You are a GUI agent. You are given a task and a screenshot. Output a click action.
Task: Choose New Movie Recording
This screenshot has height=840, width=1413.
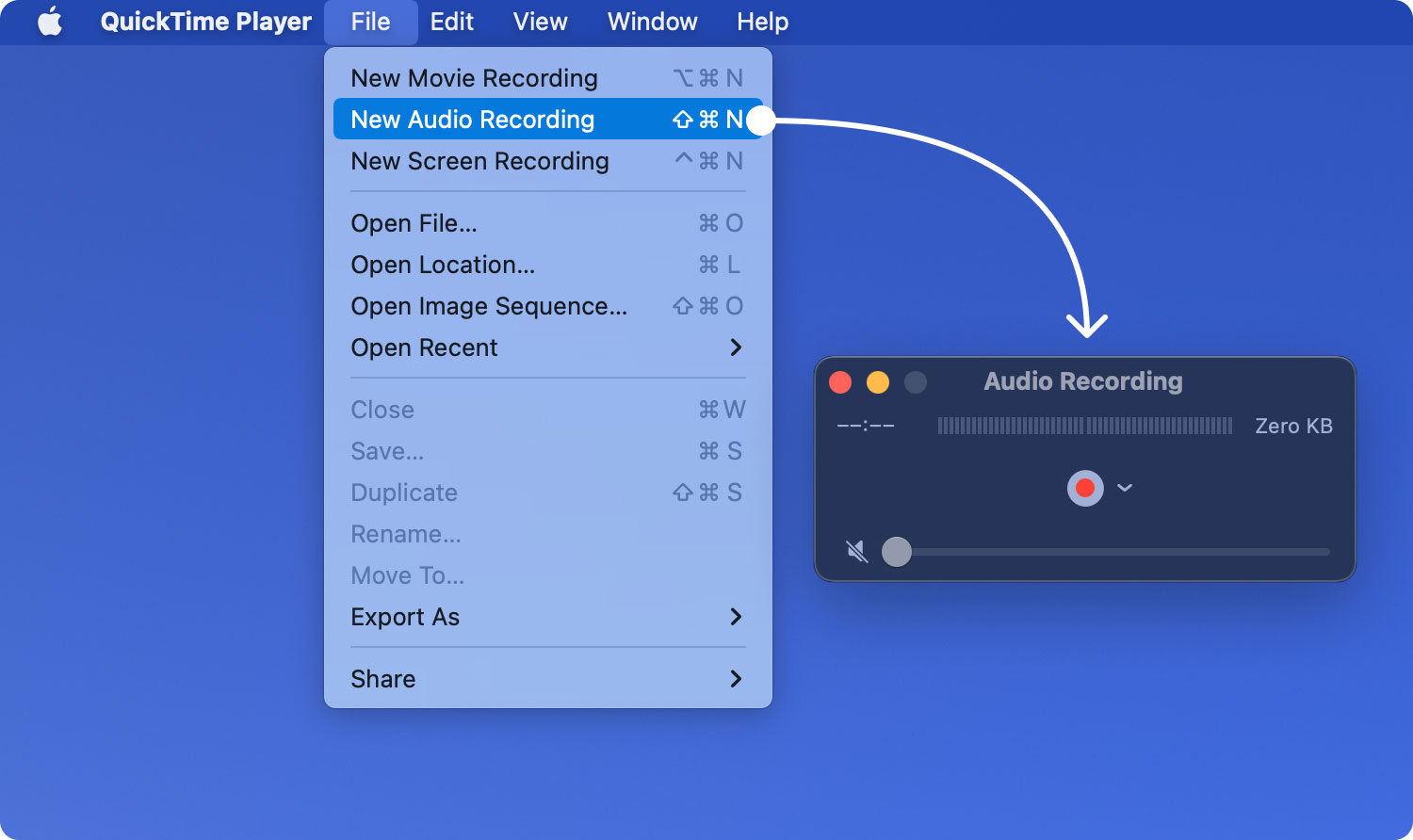coord(547,78)
